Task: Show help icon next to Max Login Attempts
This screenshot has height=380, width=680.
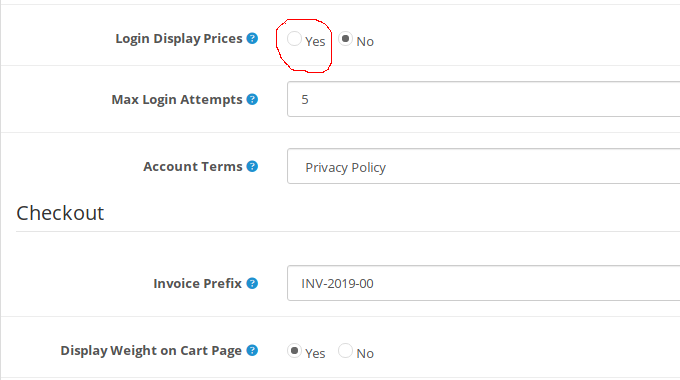Action: point(252,99)
